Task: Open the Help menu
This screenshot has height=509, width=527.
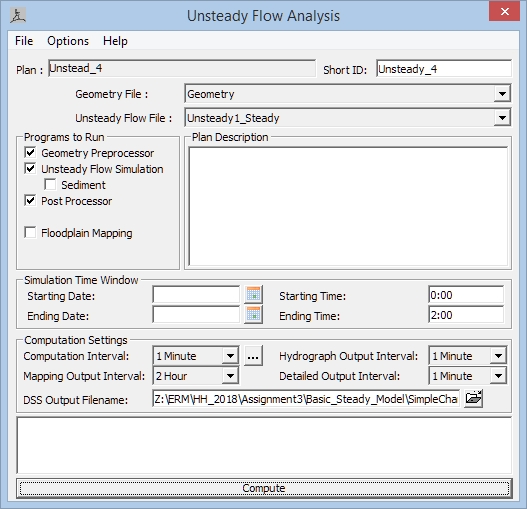Action: coord(115,41)
